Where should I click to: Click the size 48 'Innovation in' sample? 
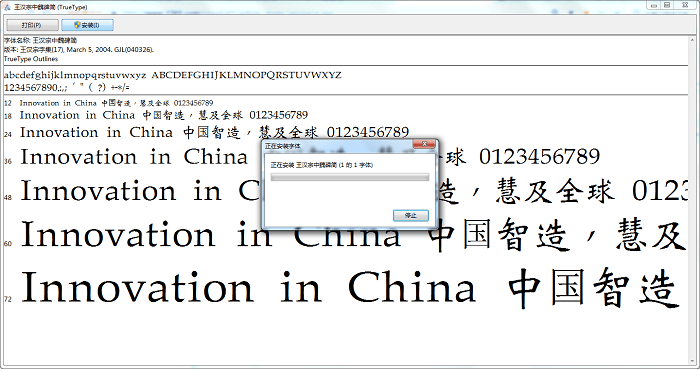coord(121,191)
